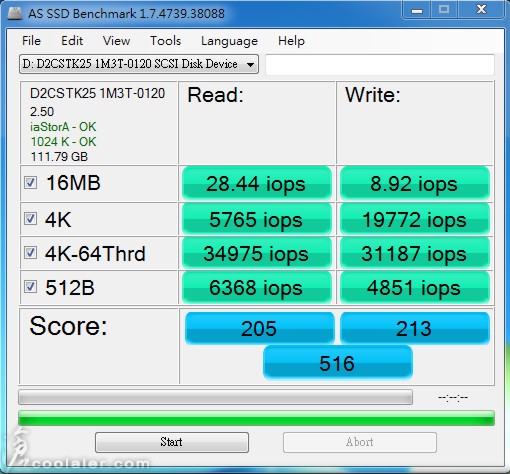This screenshot has width=510, height=474.
Task: Click the Abort button
Action: tap(360, 442)
